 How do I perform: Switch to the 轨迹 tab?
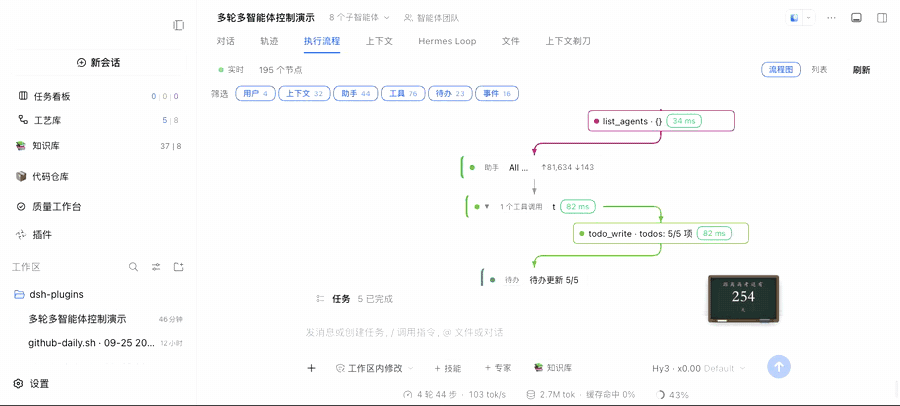(269, 41)
